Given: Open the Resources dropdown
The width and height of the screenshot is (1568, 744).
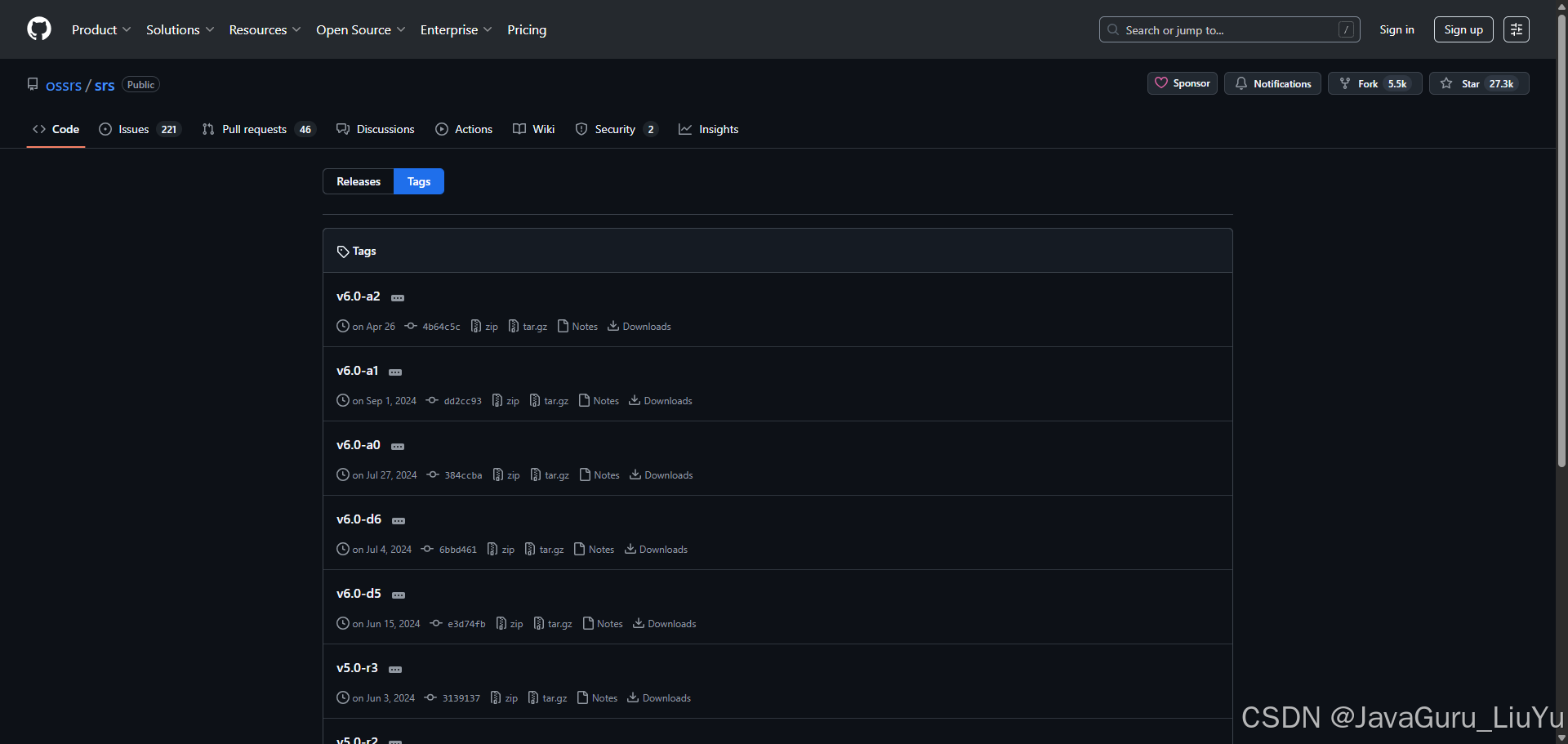Looking at the screenshot, I should (x=265, y=30).
